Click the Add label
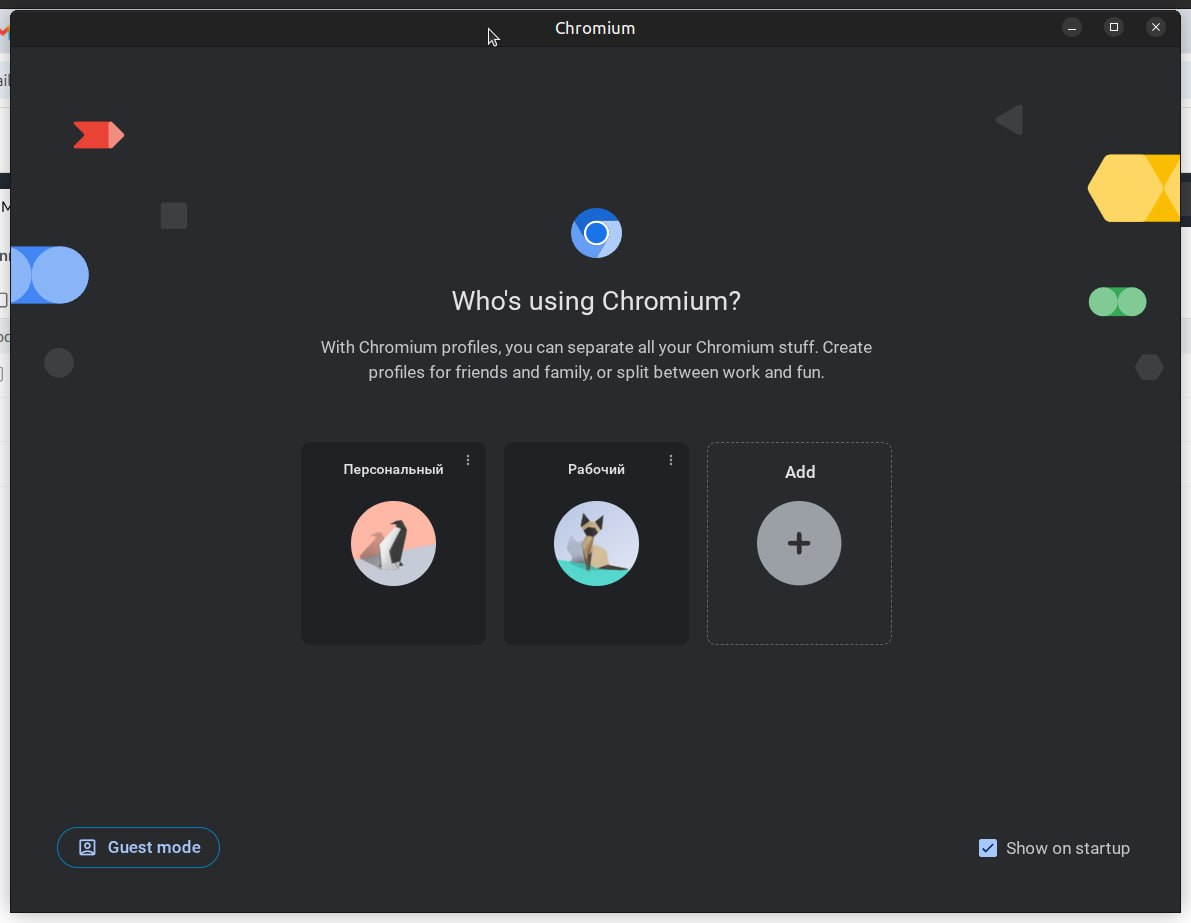1191x923 pixels. (x=800, y=472)
